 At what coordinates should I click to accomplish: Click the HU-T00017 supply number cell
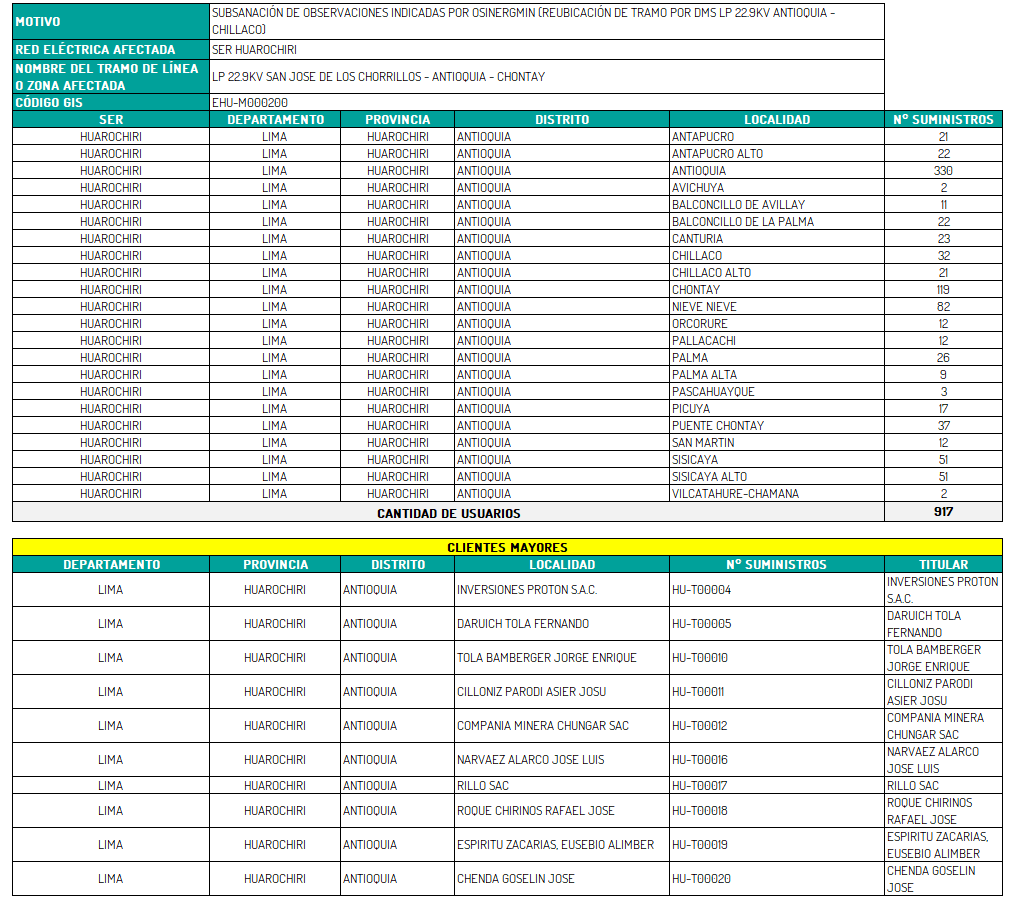tap(701, 786)
